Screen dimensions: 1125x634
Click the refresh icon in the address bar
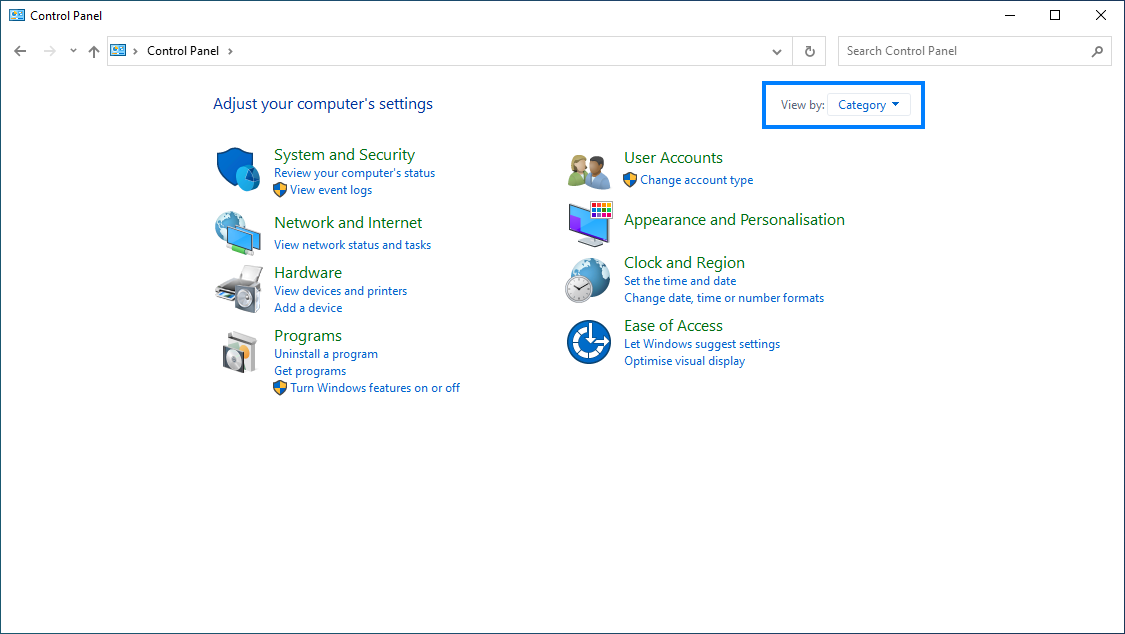click(809, 51)
